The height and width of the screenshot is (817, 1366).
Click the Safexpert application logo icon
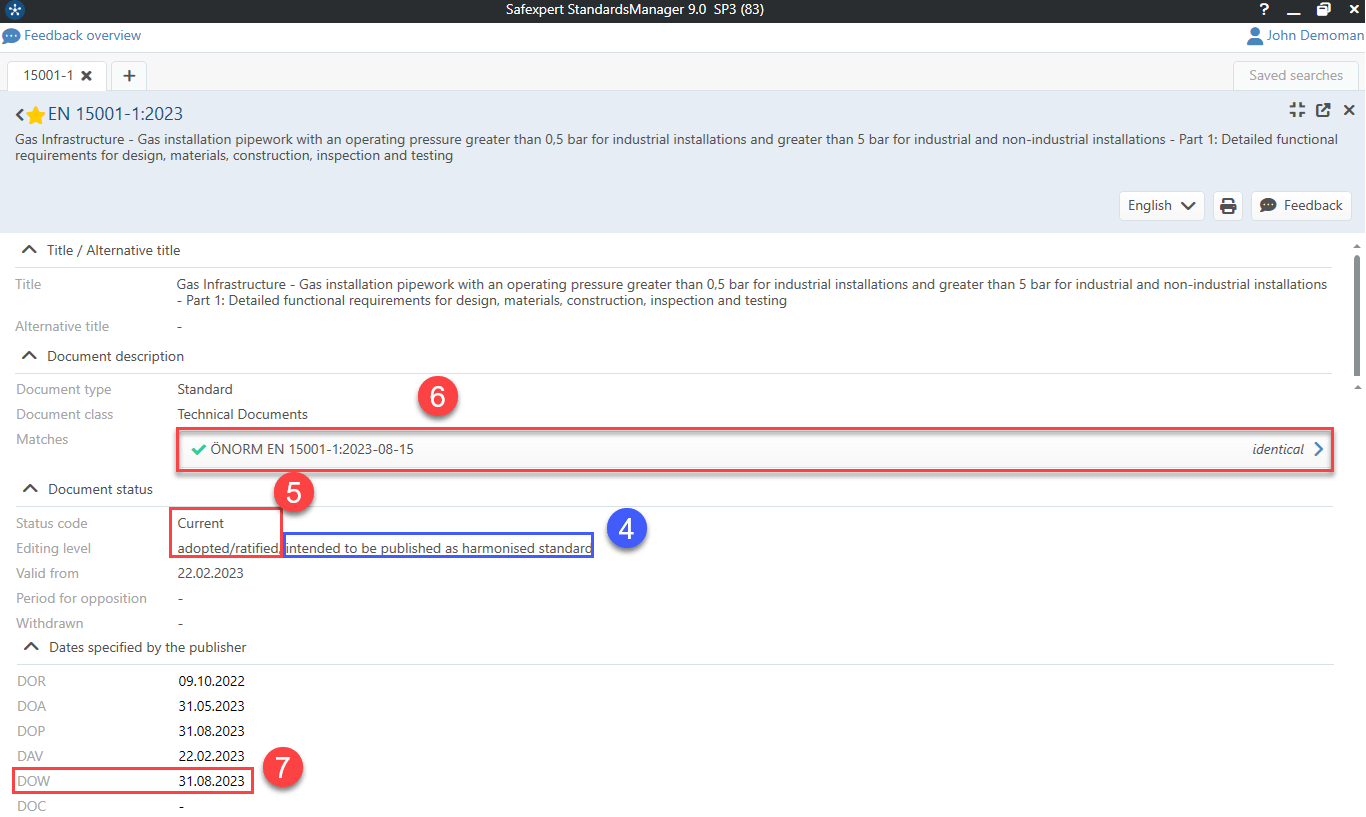click(13, 10)
